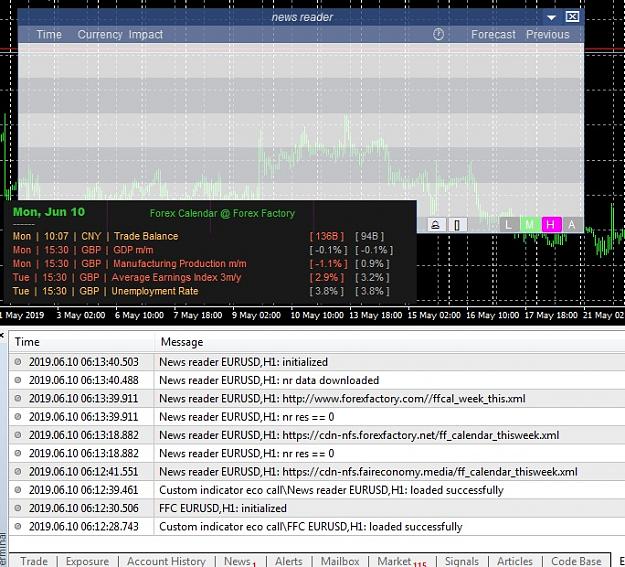Viewport: 625px width, 567px height.
Task: Click the CNY Trade Balance event
Action: pyautogui.click(x=95, y=236)
